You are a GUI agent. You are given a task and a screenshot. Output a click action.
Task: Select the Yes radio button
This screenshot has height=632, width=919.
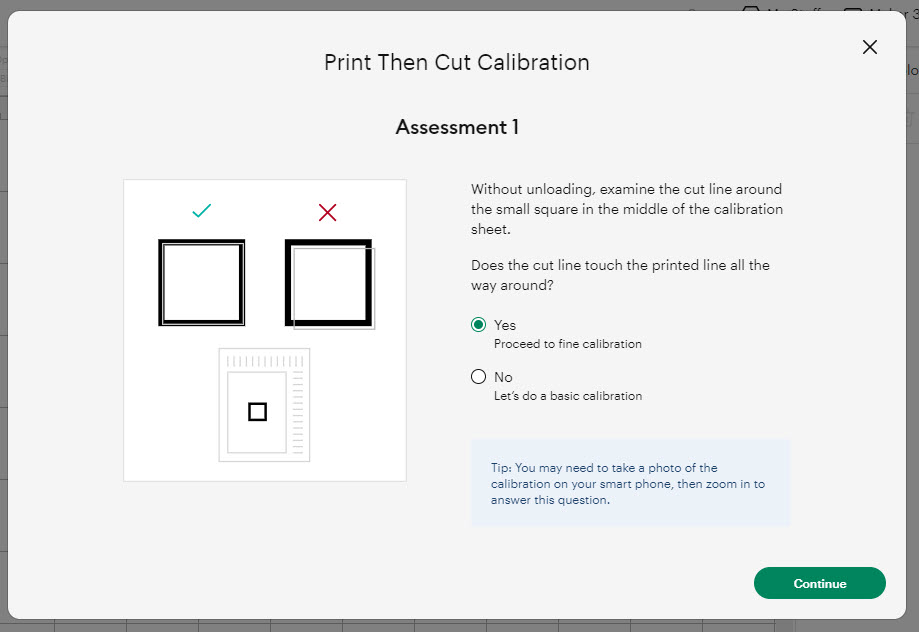pos(479,324)
